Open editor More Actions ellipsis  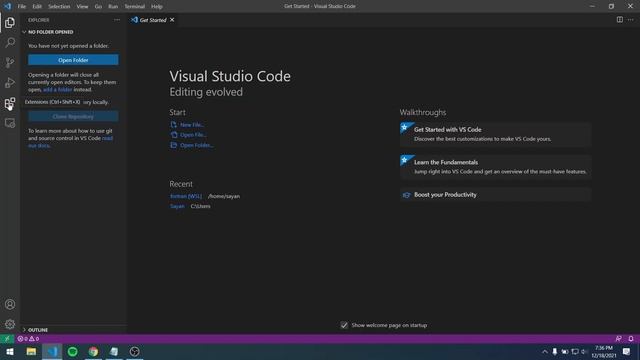pyautogui.click(x=631, y=20)
